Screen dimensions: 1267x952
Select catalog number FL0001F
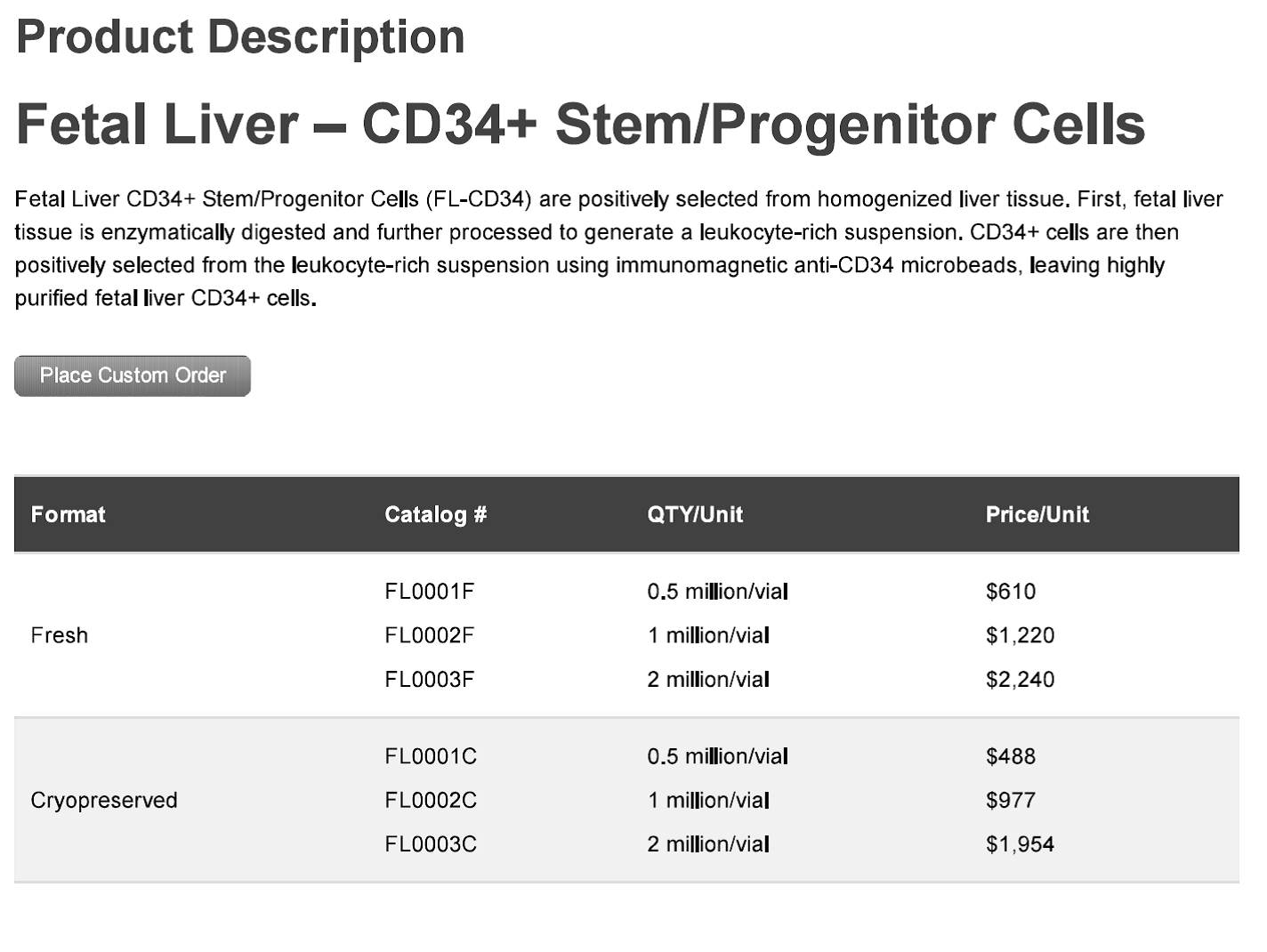pos(429,592)
